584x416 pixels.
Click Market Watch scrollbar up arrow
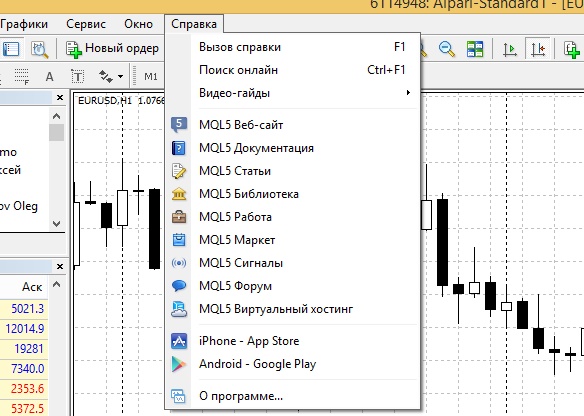click(57, 285)
